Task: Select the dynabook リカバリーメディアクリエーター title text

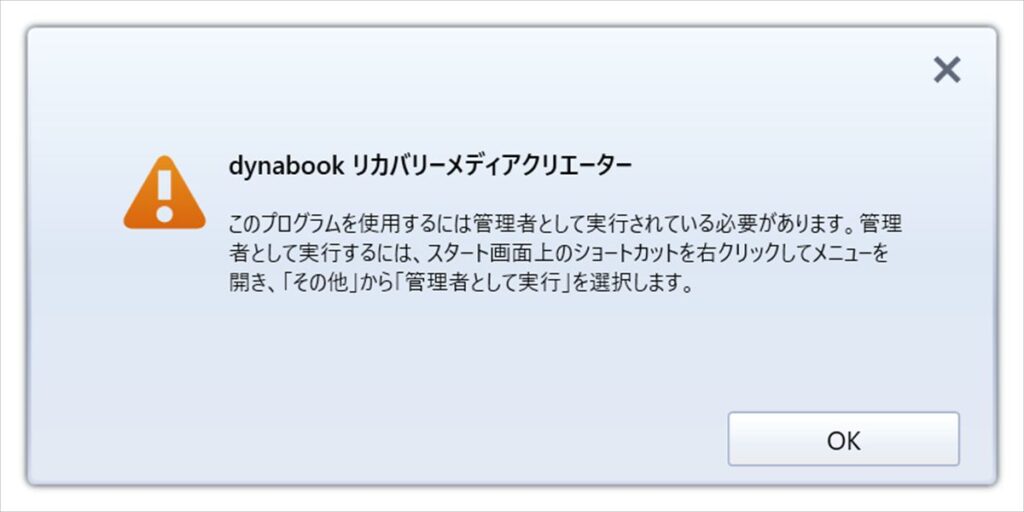Action: tap(430, 167)
